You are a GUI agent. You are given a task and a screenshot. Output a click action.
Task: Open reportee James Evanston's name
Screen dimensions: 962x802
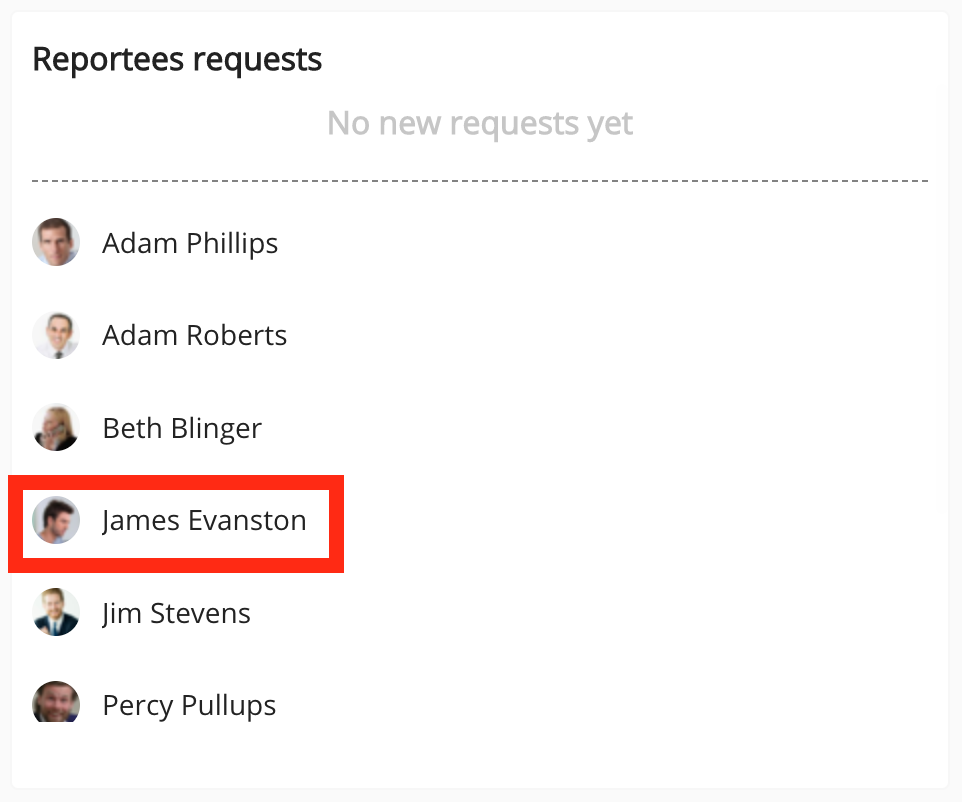204,521
